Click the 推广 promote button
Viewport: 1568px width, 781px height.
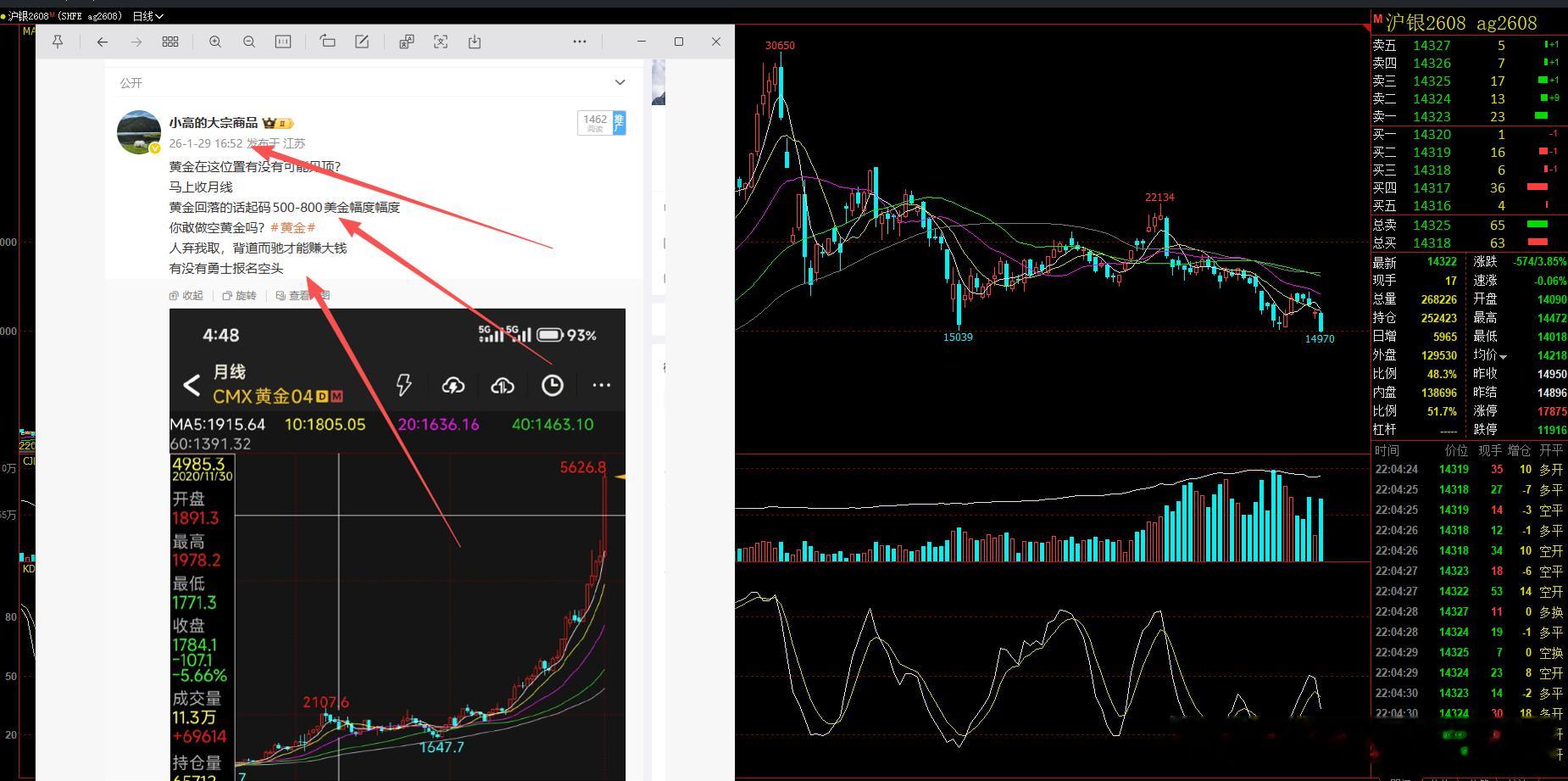click(619, 123)
